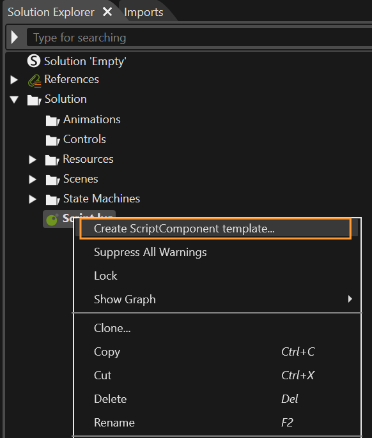372x439 pixels.
Task: Select Suppress All Warnings
Action: pyautogui.click(x=217, y=252)
